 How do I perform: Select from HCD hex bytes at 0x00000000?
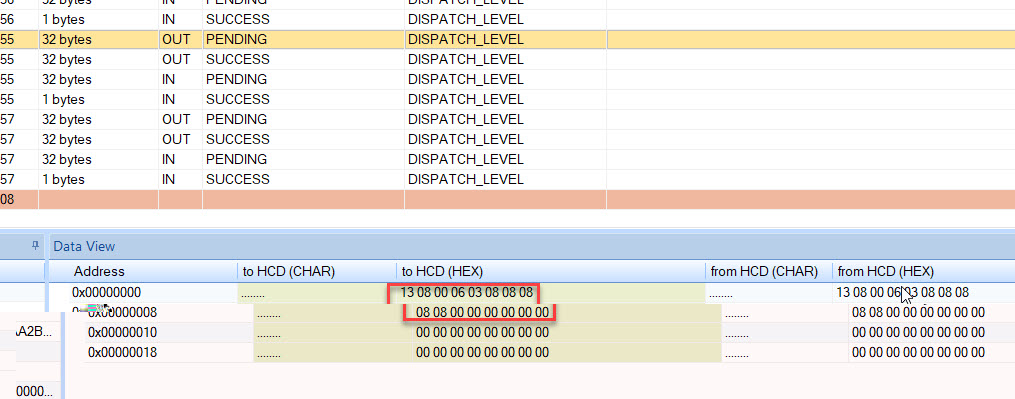pyautogui.click(x=902, y=292)
